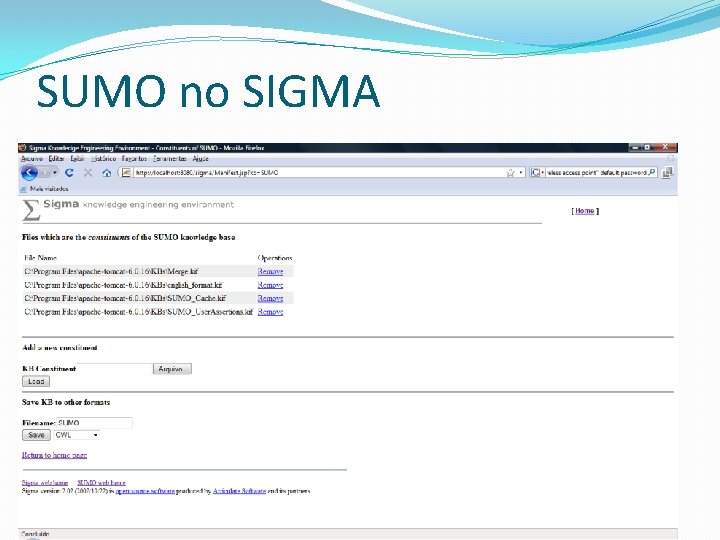720x540 pixels.
Task: Open the OWL format dropdown
Action: tap(77, 435)
